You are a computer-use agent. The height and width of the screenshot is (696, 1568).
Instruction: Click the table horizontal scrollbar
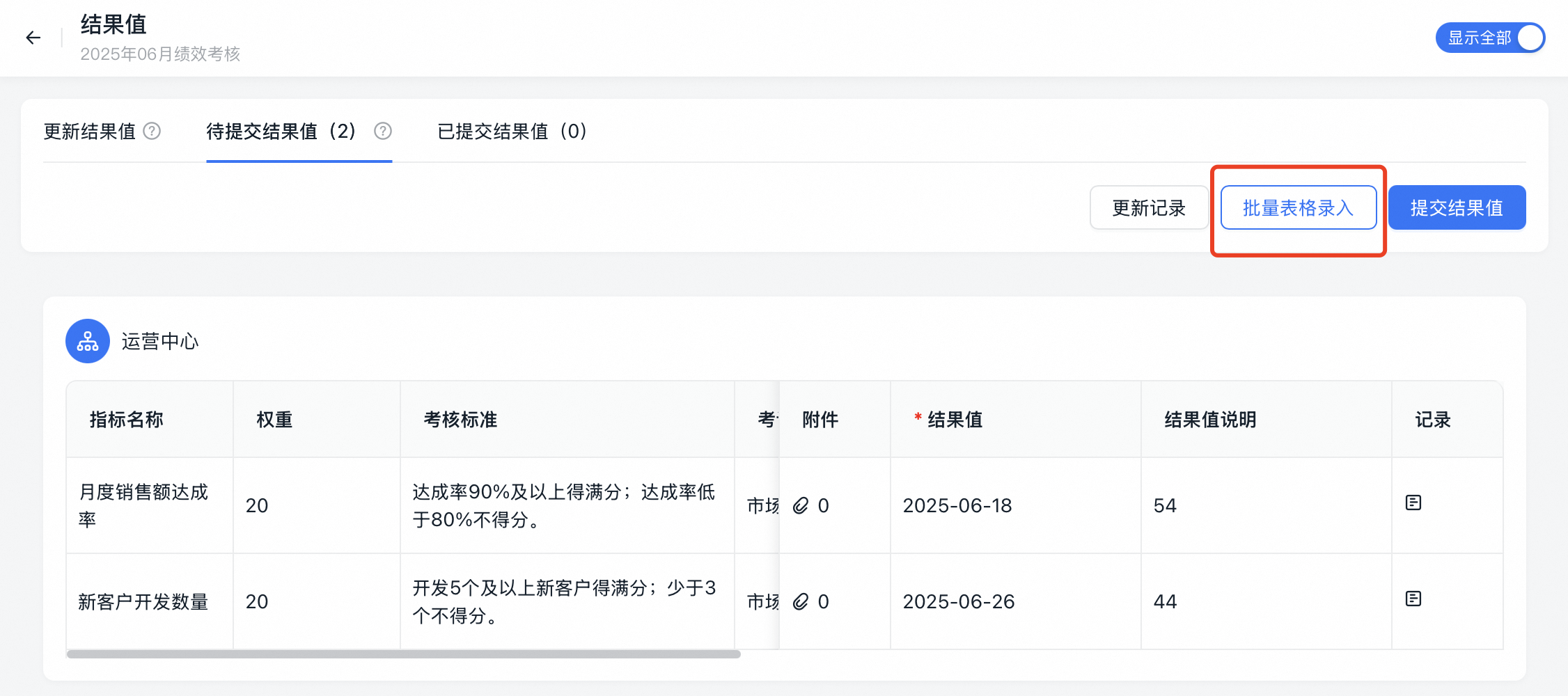pyautogui.click(x=404, y=654)
